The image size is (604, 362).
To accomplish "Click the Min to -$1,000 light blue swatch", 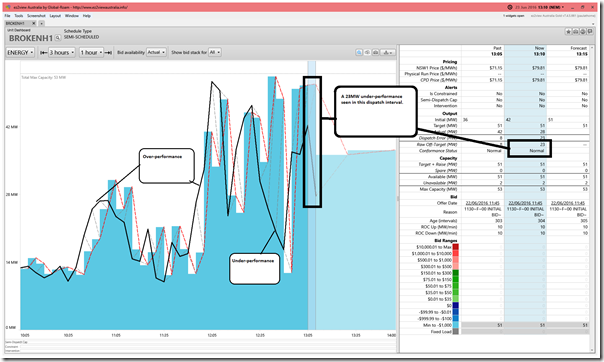I will (456, 325).
